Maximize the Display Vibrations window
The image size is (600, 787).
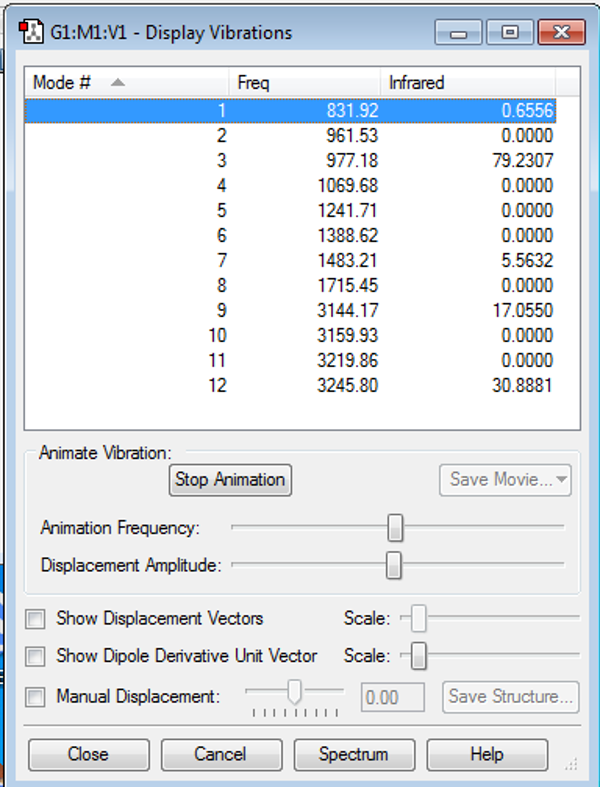[x=510, y=33]
